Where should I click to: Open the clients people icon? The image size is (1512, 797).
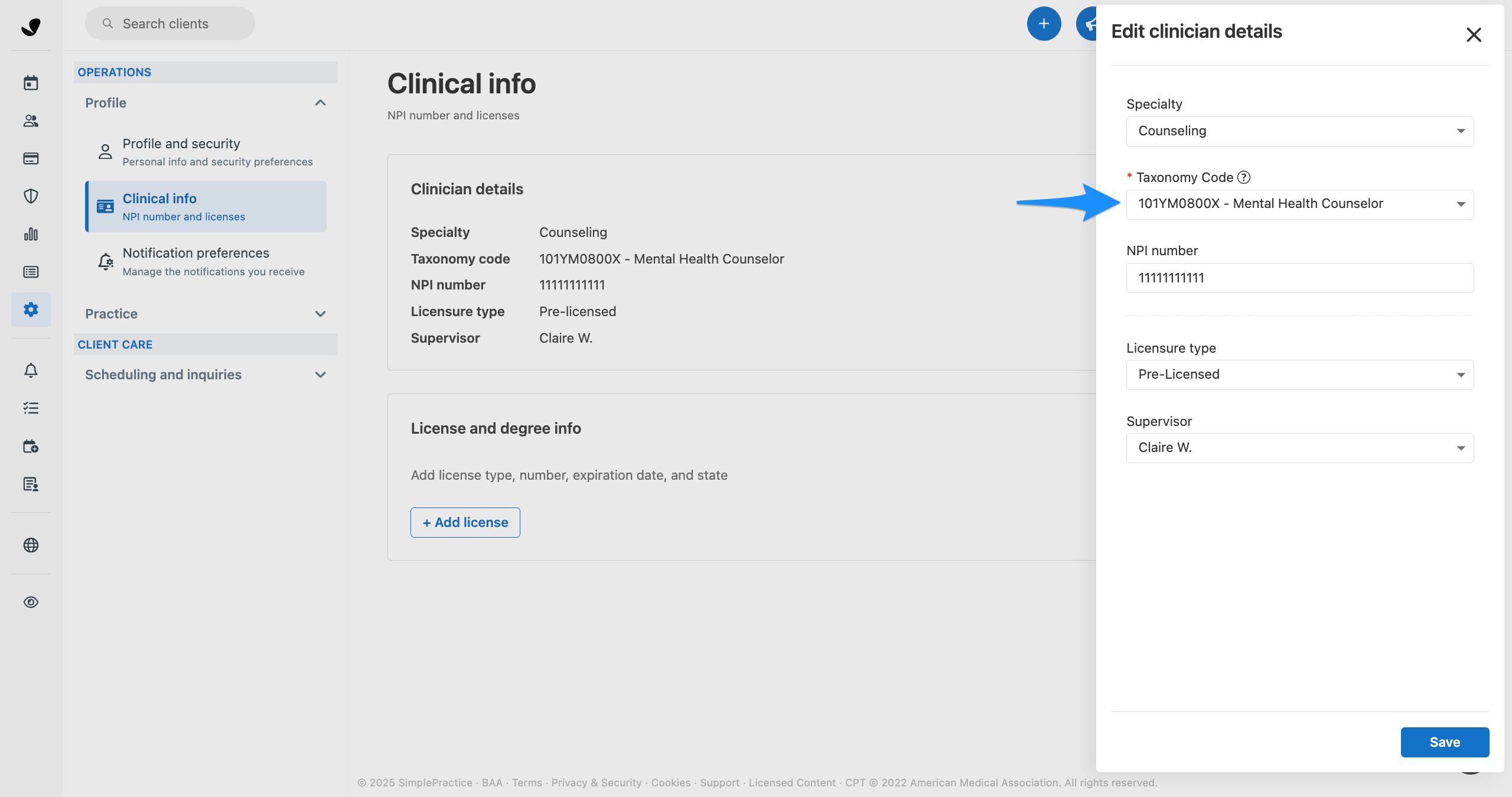click(x=31, y=121)
